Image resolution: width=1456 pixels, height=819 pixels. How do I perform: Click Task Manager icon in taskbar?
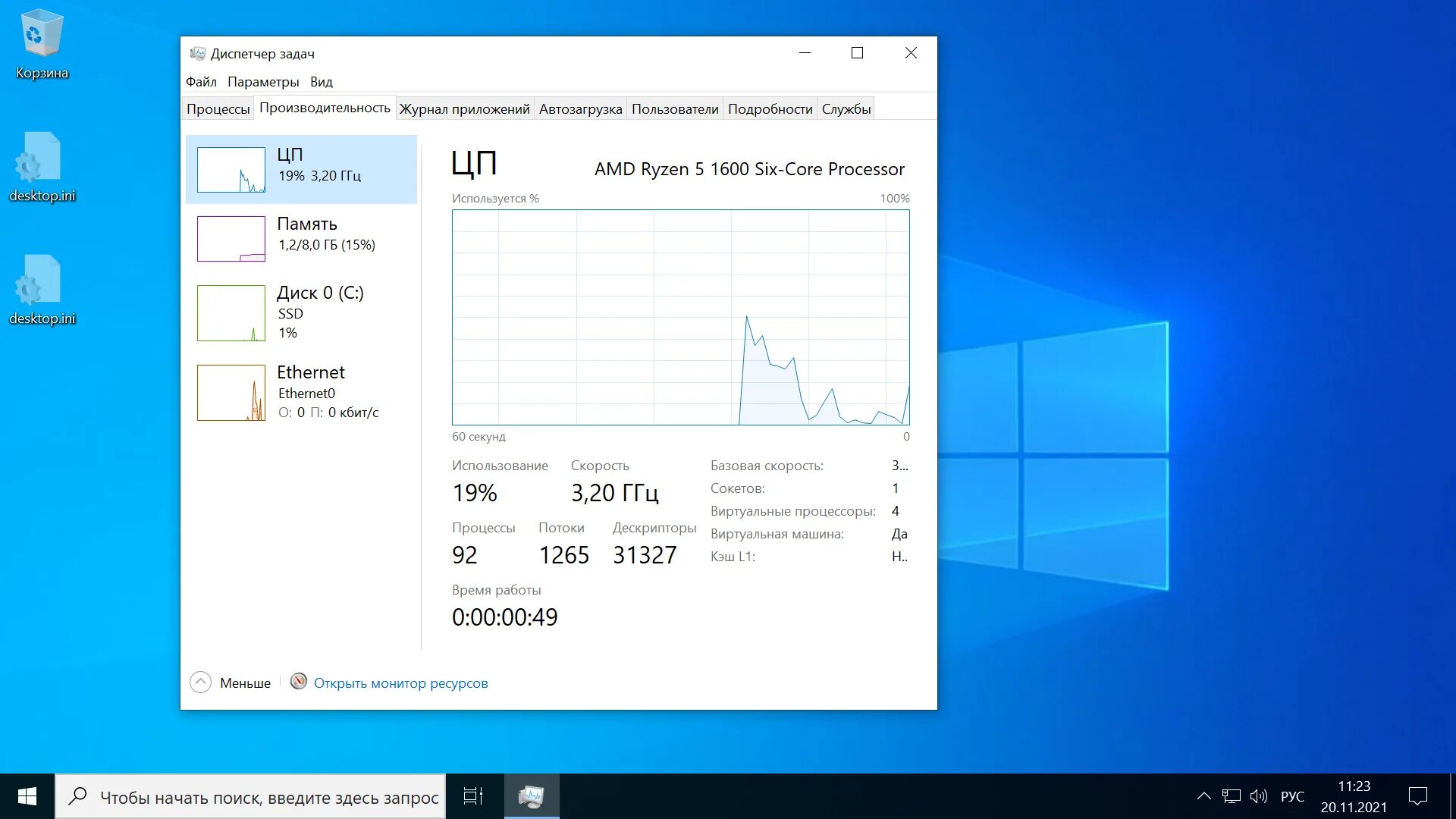tap(531, 796)
